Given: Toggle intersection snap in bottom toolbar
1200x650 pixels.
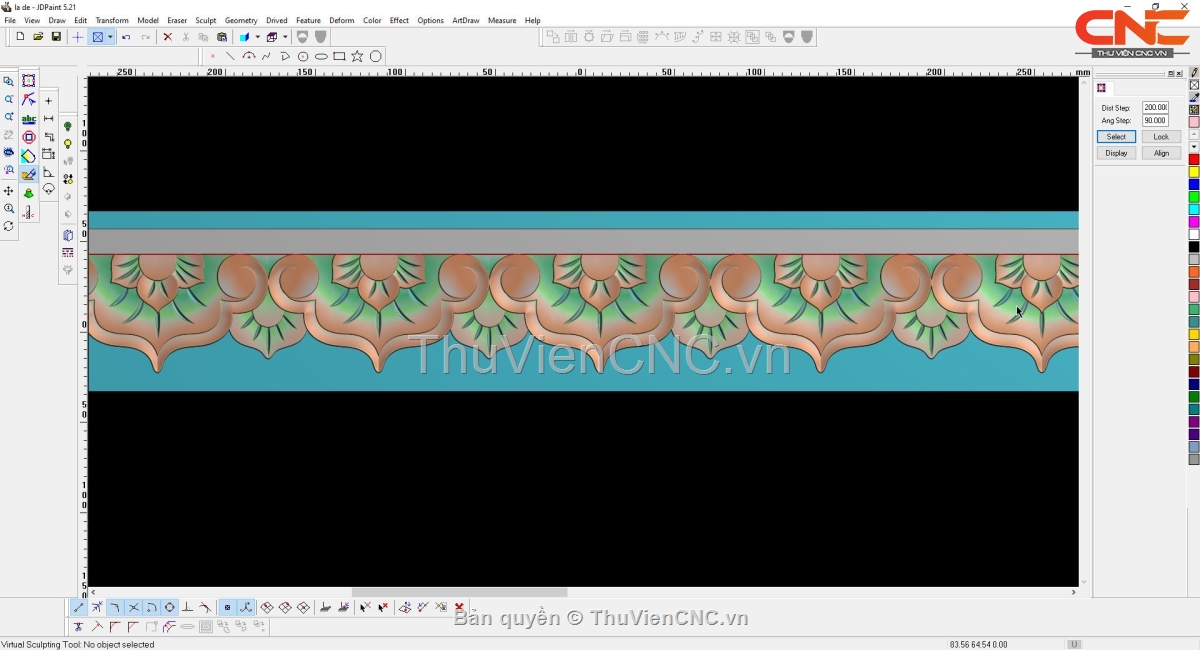Looking at the screenshot, I should point(134,607).
